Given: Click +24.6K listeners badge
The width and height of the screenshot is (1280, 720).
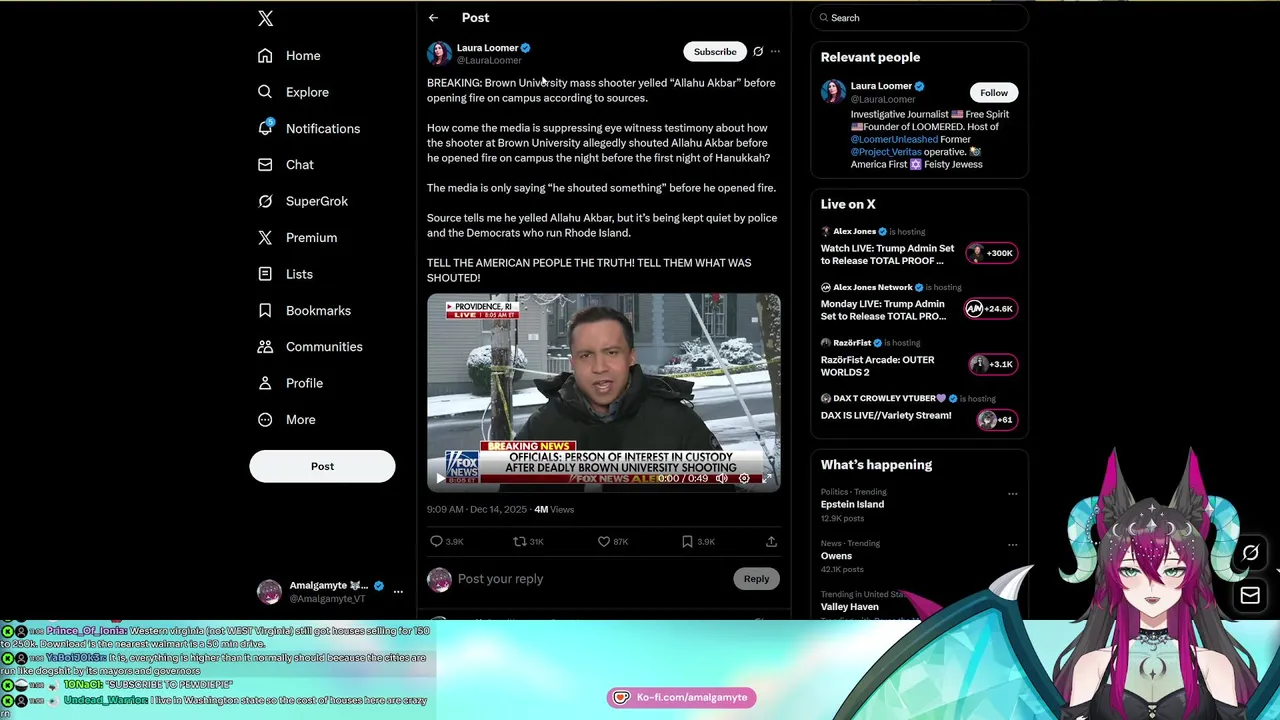Looking at the screenshot, I should click(990, 309).
